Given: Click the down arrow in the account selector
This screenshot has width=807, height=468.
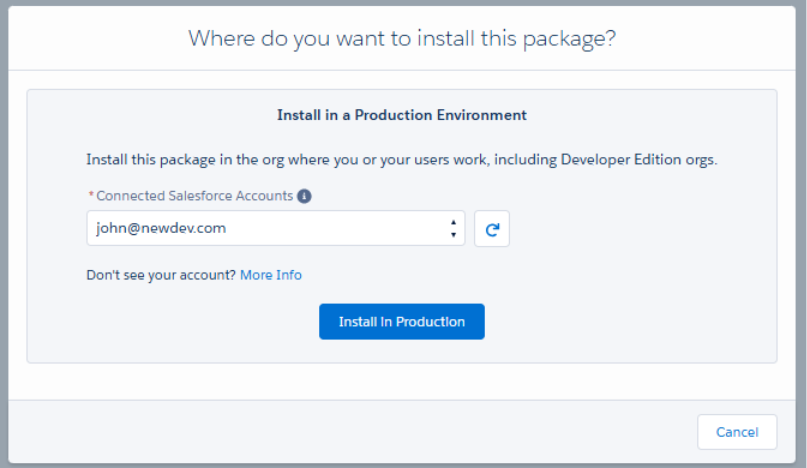Looking at the screenshot, I should 454,235.
